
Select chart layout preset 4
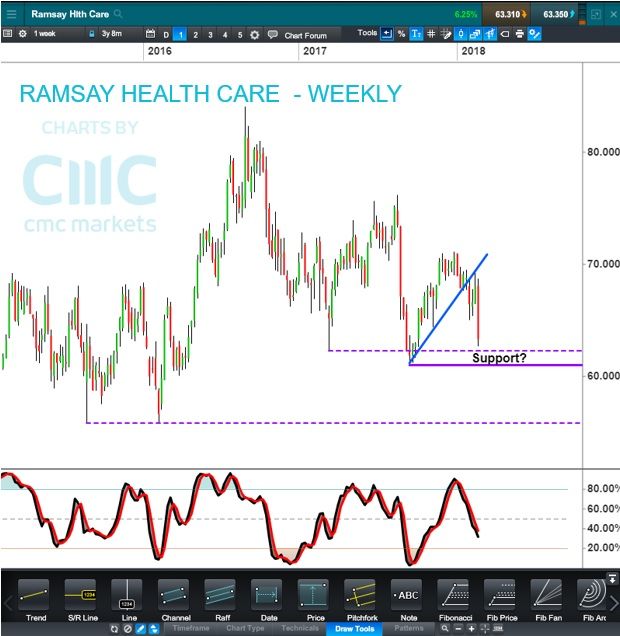(225, 35)
